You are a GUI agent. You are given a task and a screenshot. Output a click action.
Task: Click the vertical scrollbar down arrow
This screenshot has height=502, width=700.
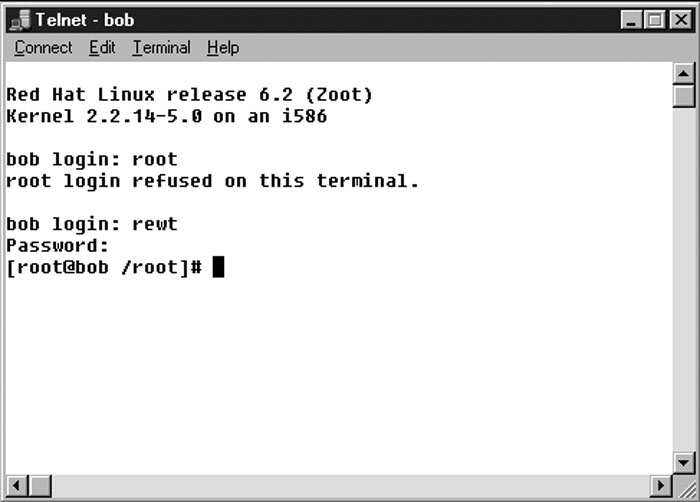tap(683, 462)
